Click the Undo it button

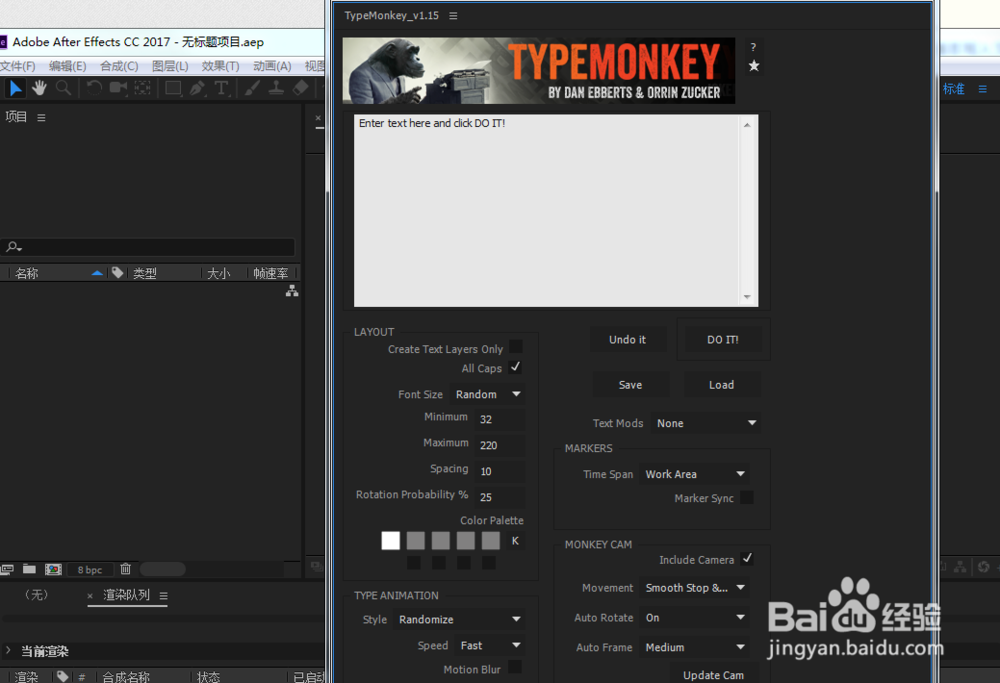click(628, 340)
